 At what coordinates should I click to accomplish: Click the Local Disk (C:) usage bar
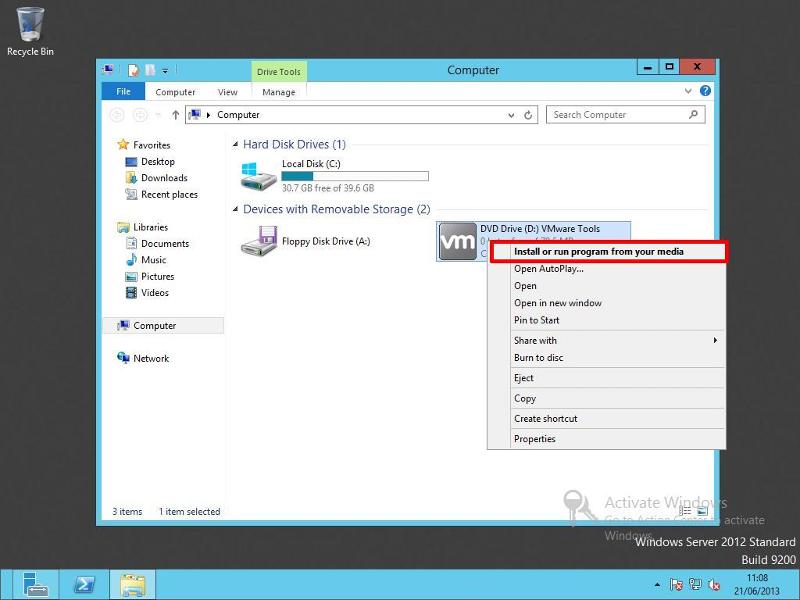pyautogui.click(x=355, y=176)
